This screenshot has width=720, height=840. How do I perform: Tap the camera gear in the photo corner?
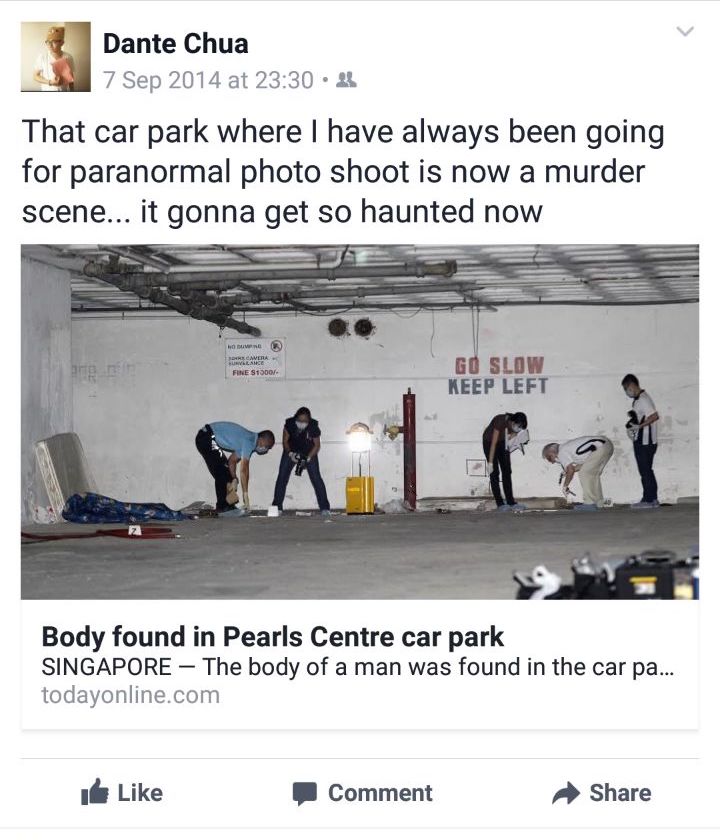[x=606, y=576]
